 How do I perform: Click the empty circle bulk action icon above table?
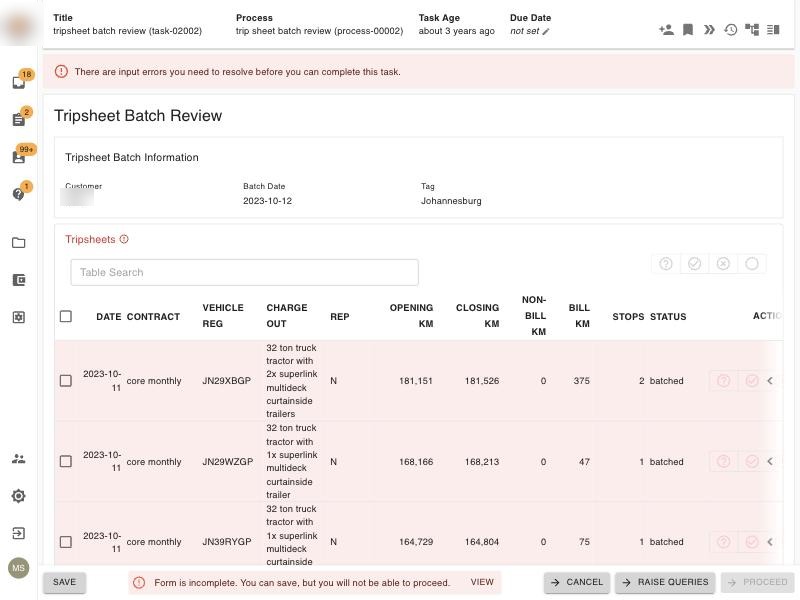[752, 264]
